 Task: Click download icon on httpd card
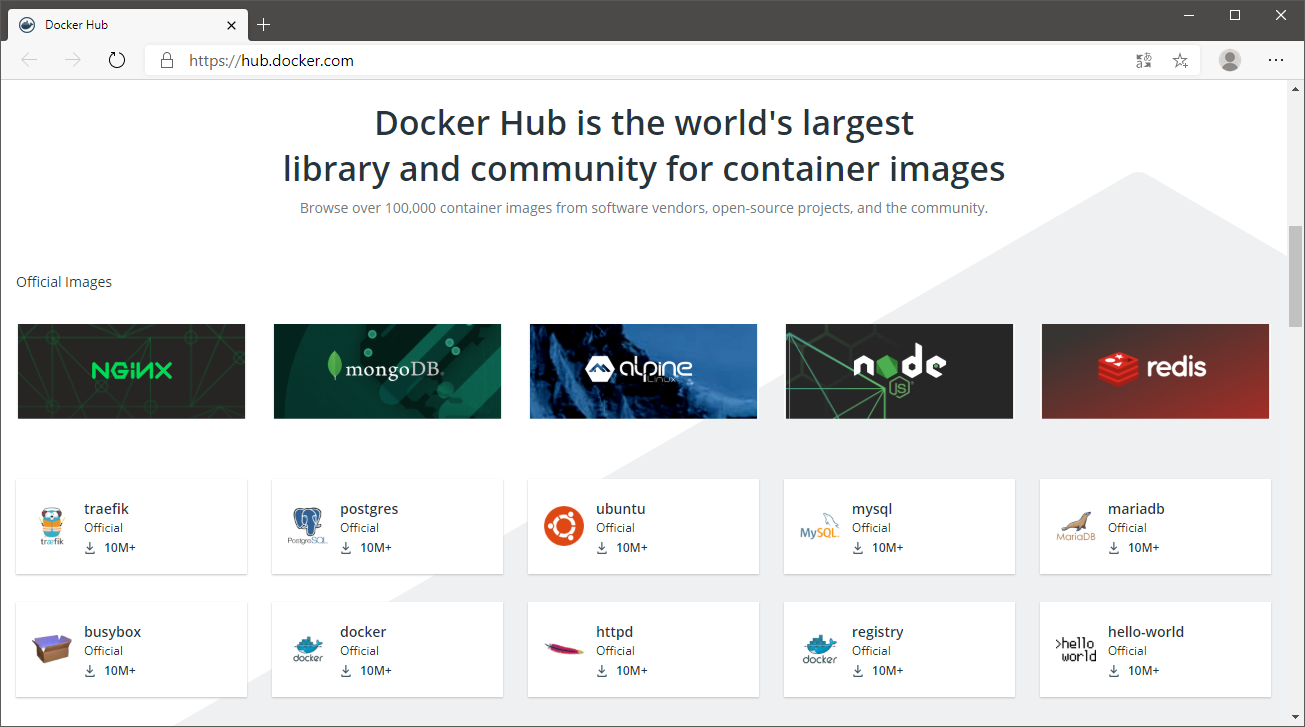point(602,671)
